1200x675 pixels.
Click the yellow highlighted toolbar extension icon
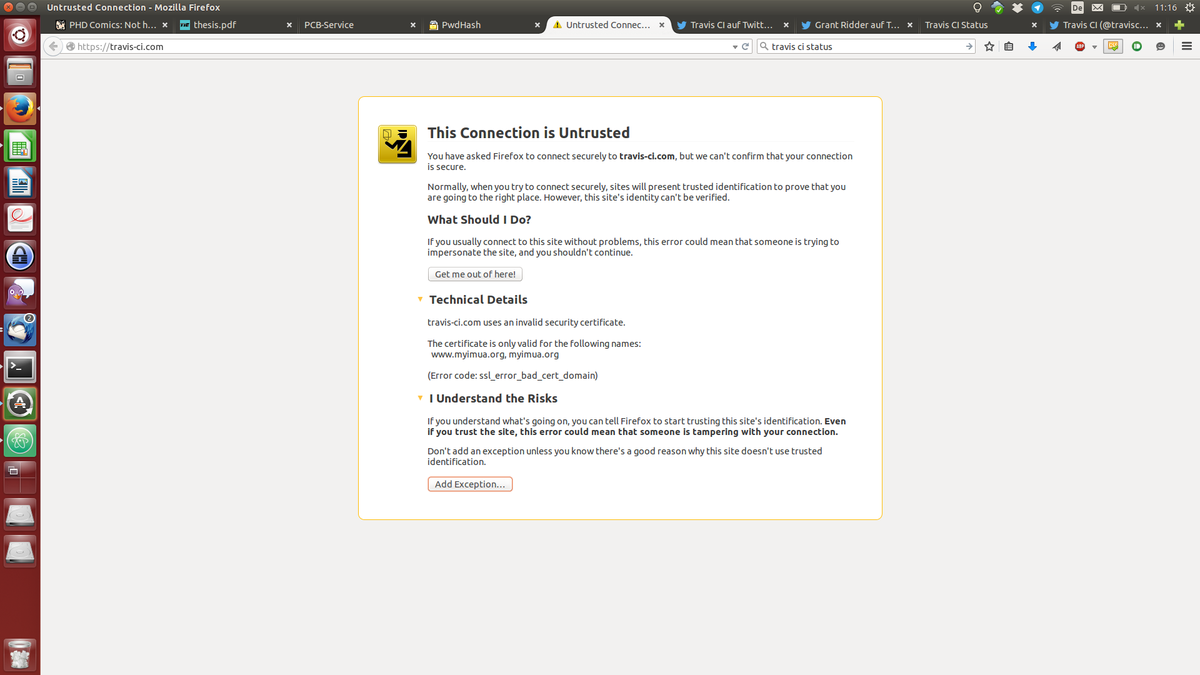(x=1113, y=46)
